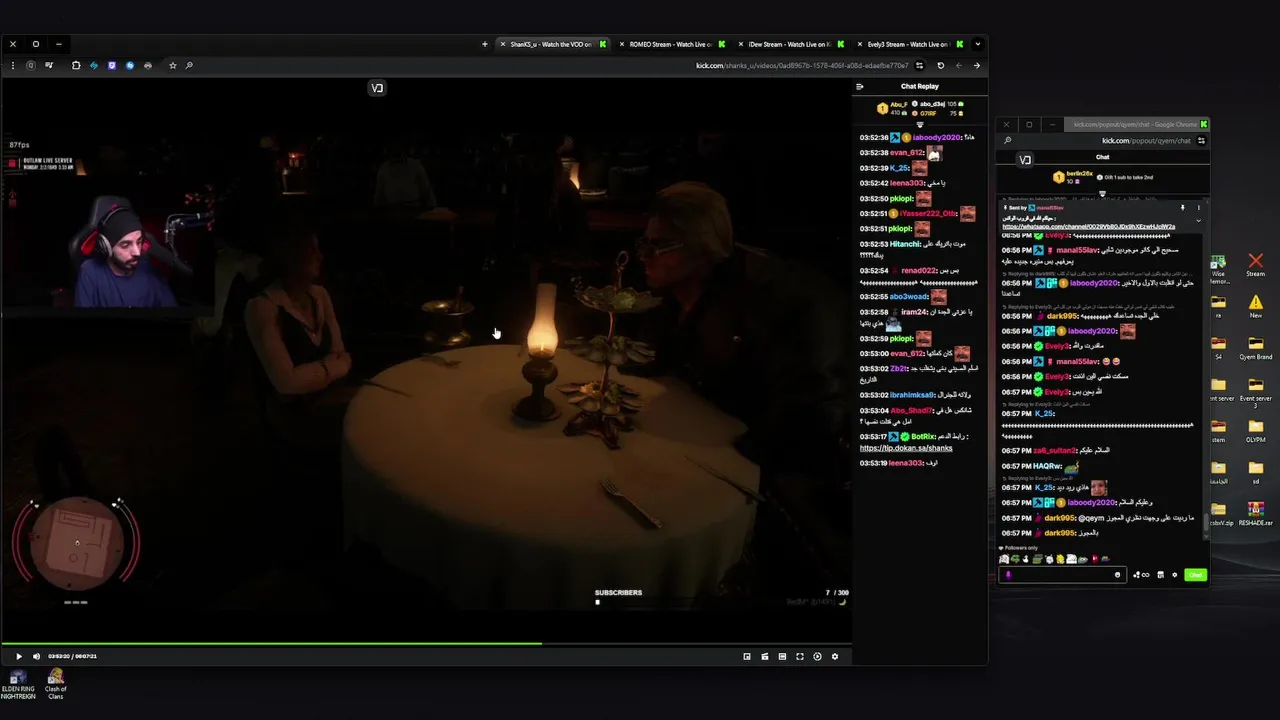The image size is (1280, 720).
Task: Switch to Evely3 Stream tab
Action: point(910,44)
